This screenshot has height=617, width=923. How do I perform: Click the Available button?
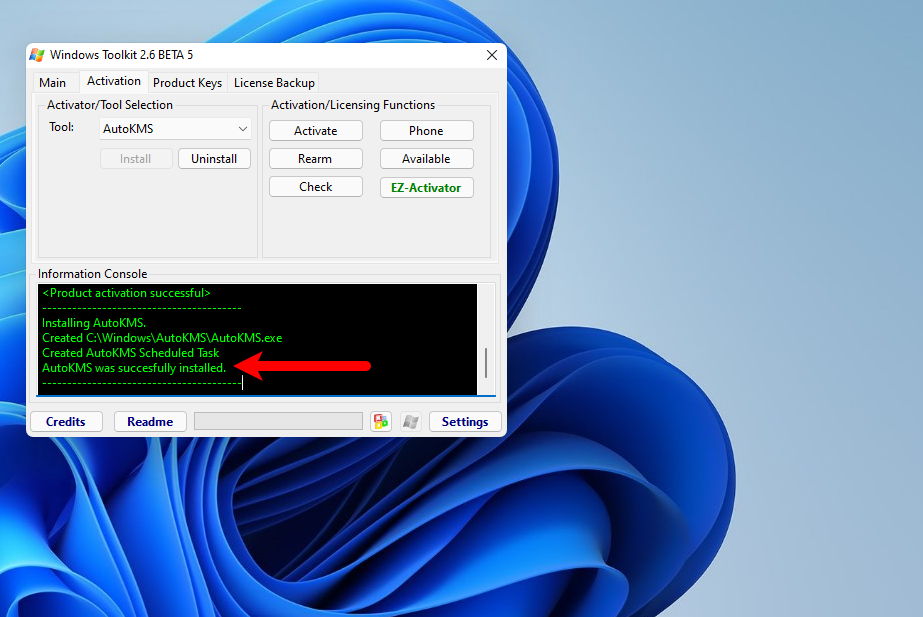tap(426, 159)
